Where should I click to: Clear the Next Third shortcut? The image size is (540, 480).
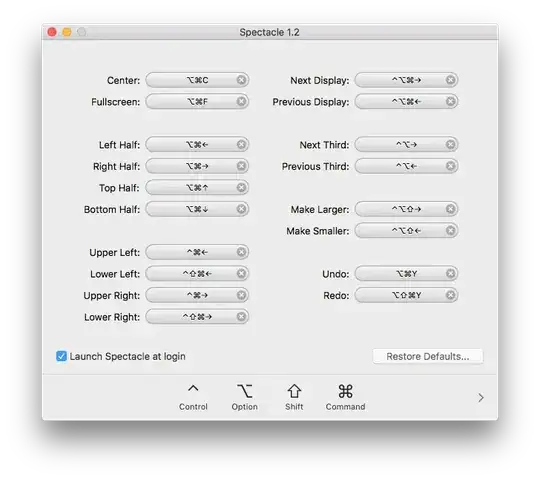click(450, 144)
